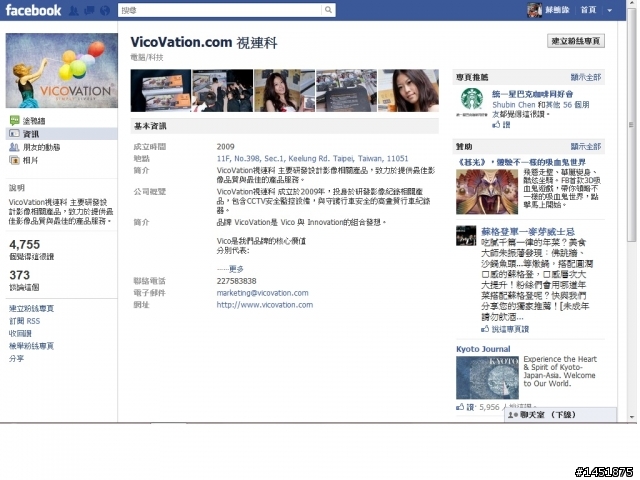Click the 基本資訊 section header
Viewport: 640px width, 480px height.
[284, 126]
